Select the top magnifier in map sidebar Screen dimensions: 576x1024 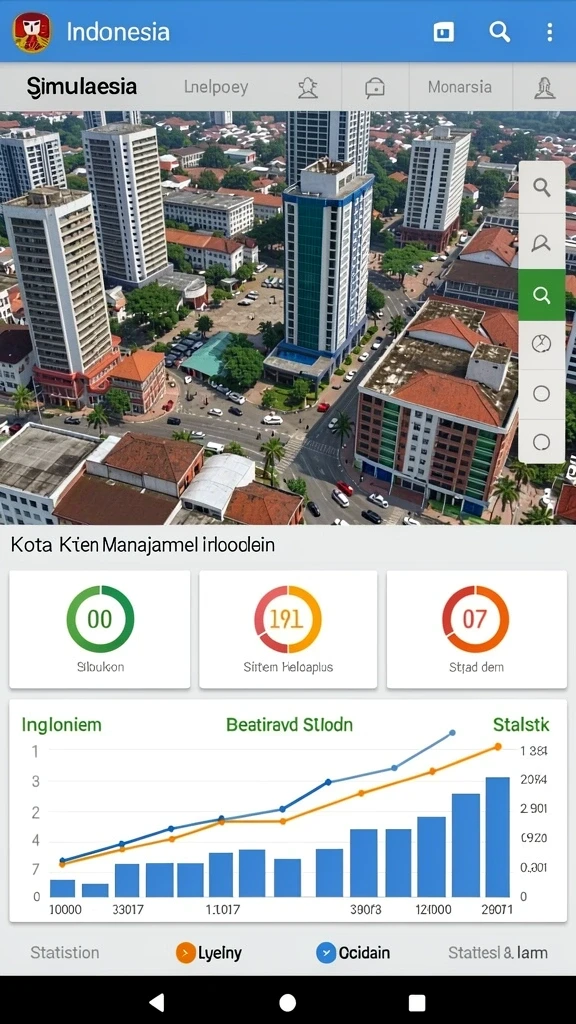(x=541, y=187)
